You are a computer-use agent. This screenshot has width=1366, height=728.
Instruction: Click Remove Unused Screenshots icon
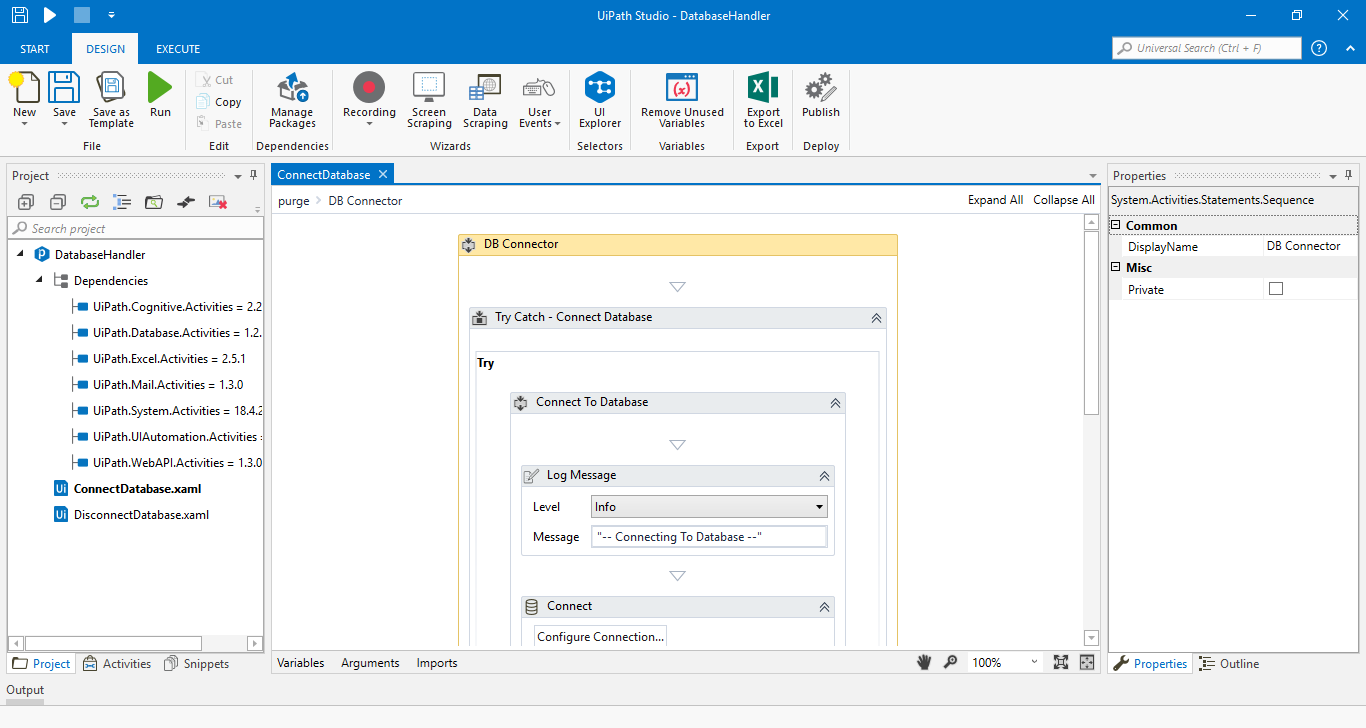[x=218, y=202]
